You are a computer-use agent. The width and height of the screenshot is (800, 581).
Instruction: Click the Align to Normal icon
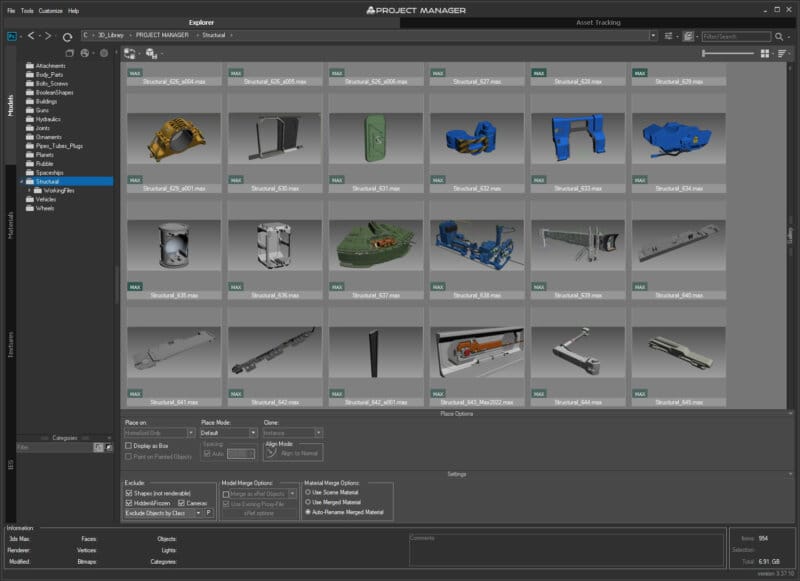(x=271, y=453)
